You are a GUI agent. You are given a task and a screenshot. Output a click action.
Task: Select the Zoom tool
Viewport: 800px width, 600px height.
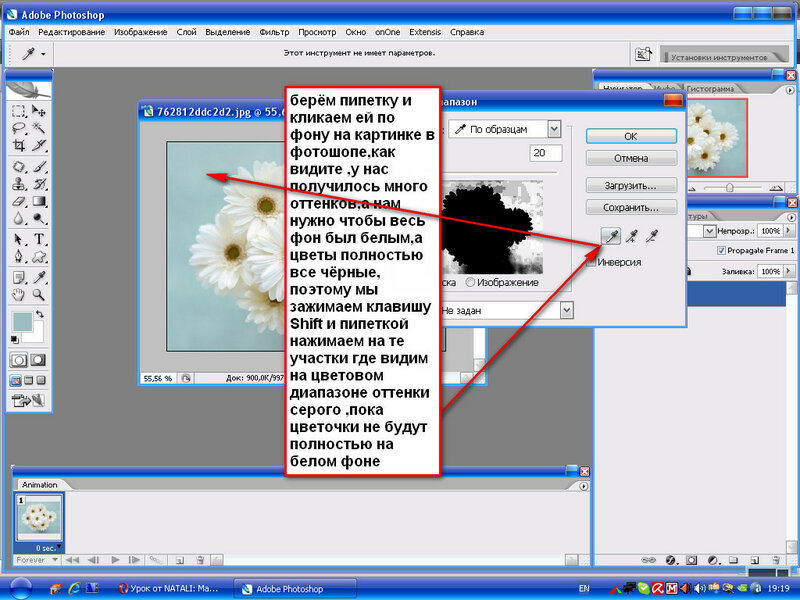point(39,294)
